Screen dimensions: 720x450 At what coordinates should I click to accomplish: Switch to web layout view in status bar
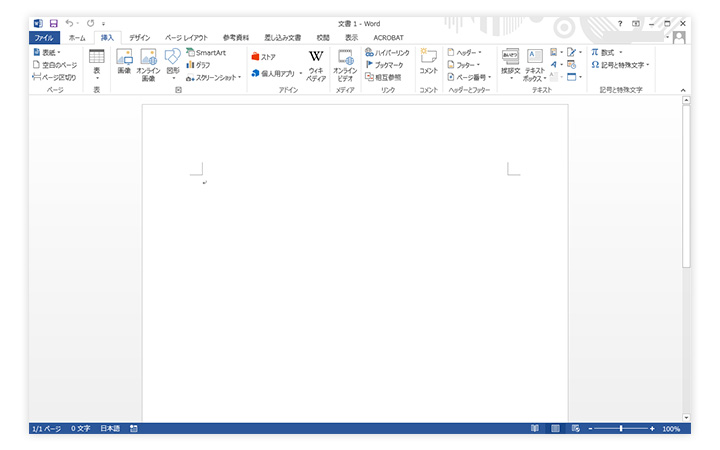click(575, 428)
